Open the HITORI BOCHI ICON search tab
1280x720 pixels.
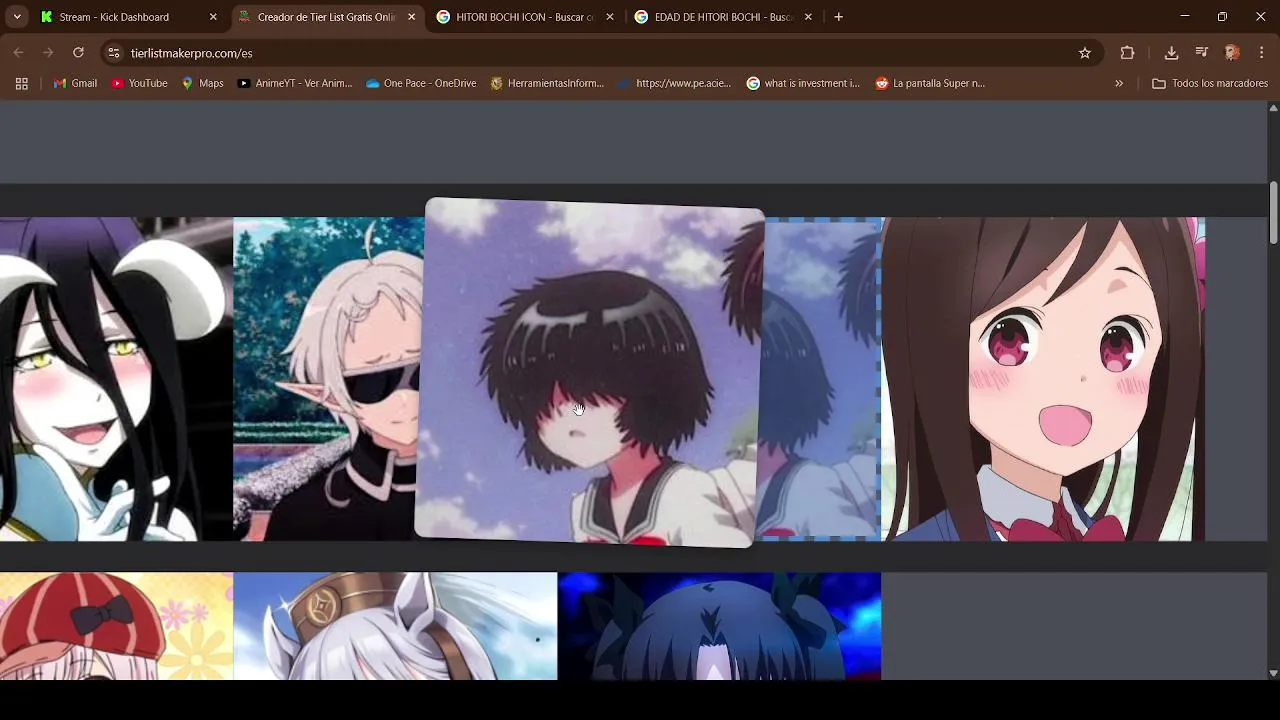point(524,17)
